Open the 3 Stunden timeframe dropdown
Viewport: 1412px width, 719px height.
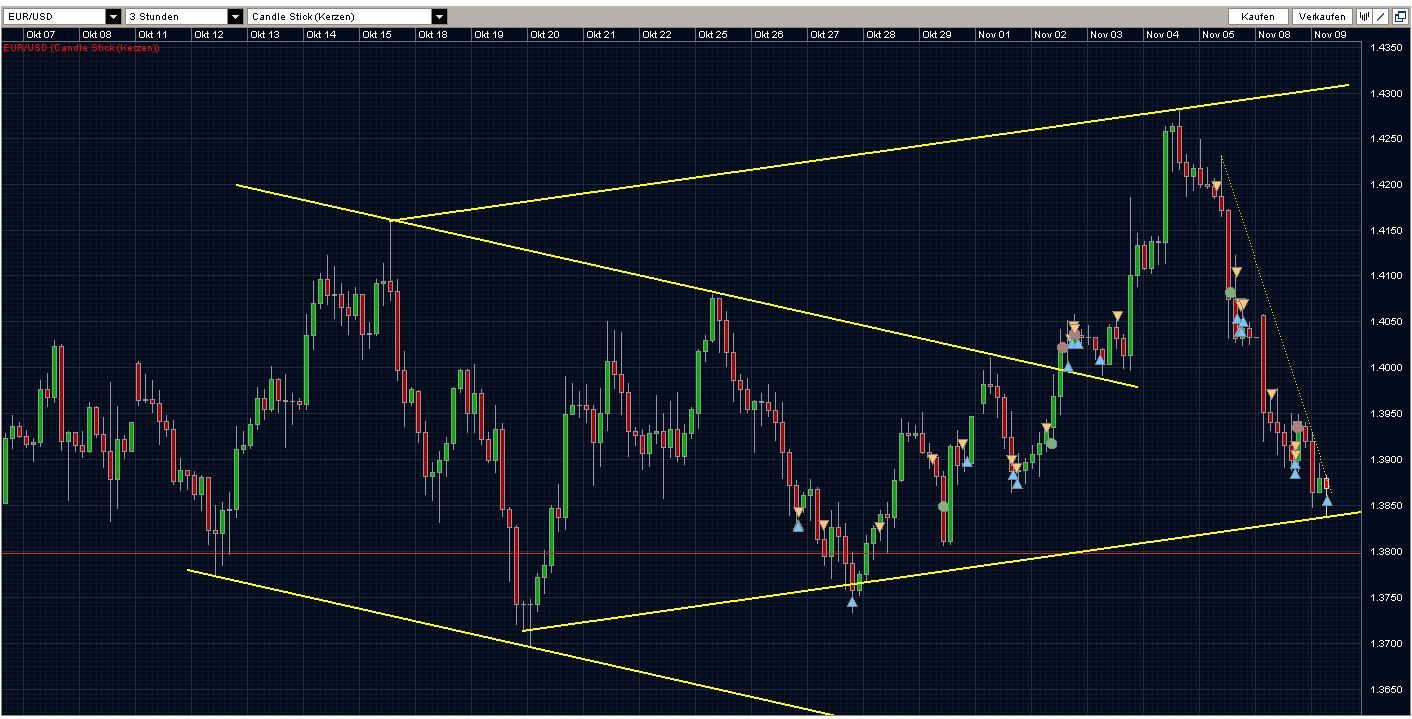coord(235,15)
